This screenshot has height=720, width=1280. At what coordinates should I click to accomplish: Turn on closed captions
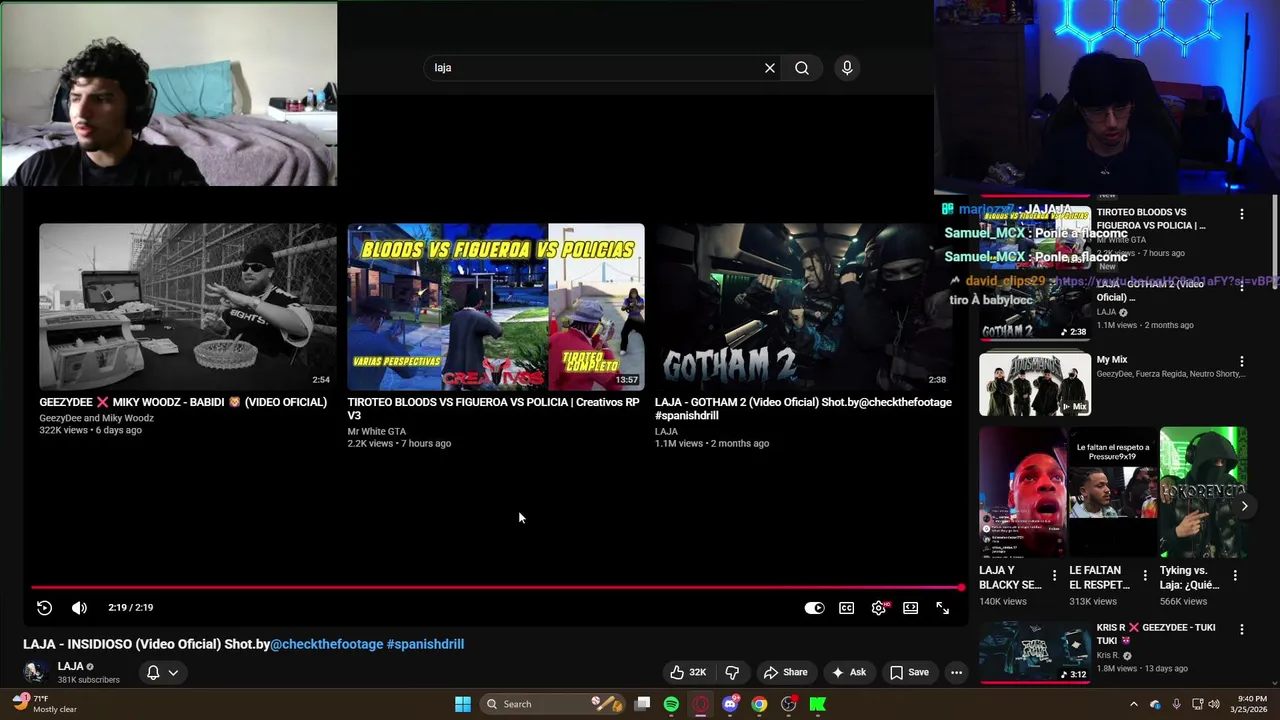tap(847, 608)
